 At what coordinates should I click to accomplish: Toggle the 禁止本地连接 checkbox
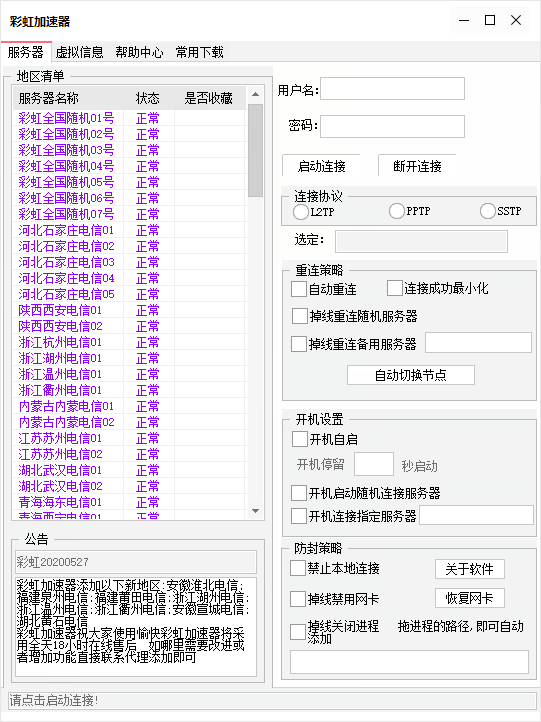(x=298, y=568)
